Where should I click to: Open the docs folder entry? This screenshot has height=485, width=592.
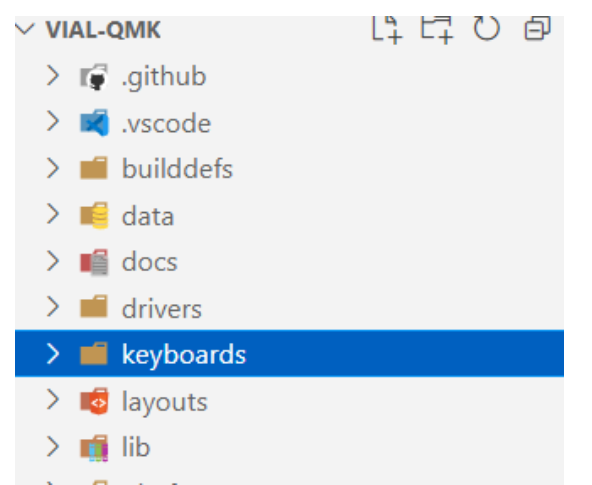[x=289, y=262]
